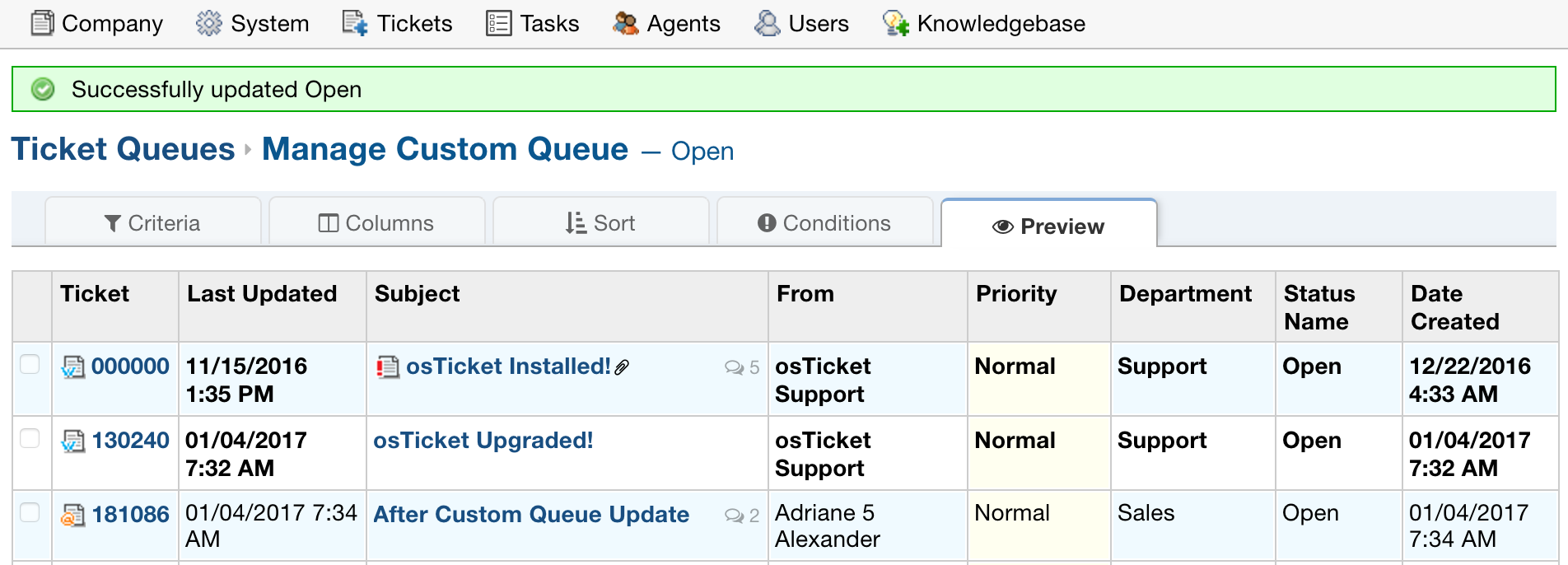Open ticket number 130240

pyautogui.click(x=130, y=440)
